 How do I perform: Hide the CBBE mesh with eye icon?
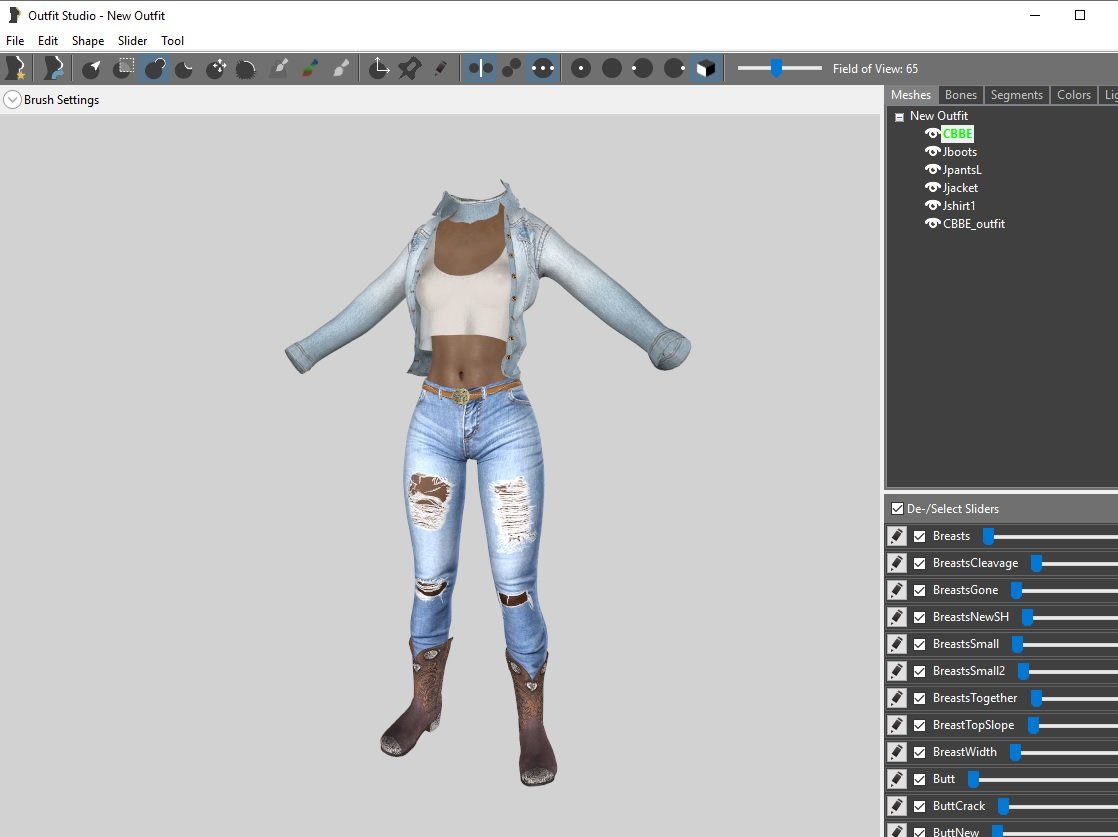[x=933, y=133]
